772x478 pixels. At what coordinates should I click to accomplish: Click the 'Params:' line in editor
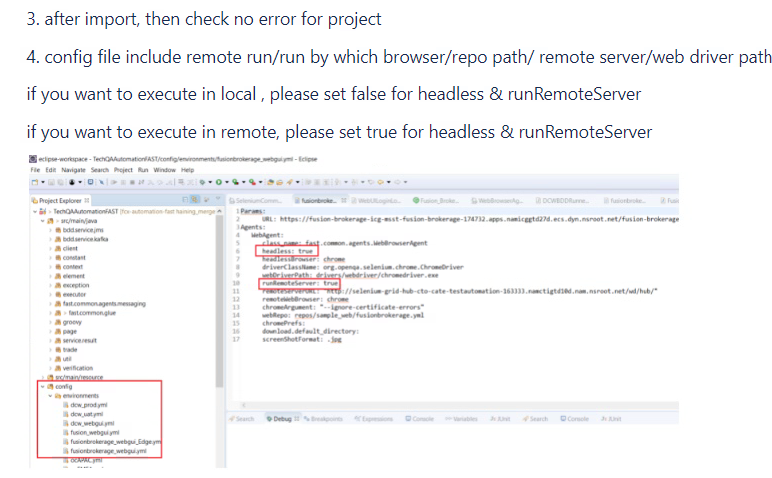[252, 211]
